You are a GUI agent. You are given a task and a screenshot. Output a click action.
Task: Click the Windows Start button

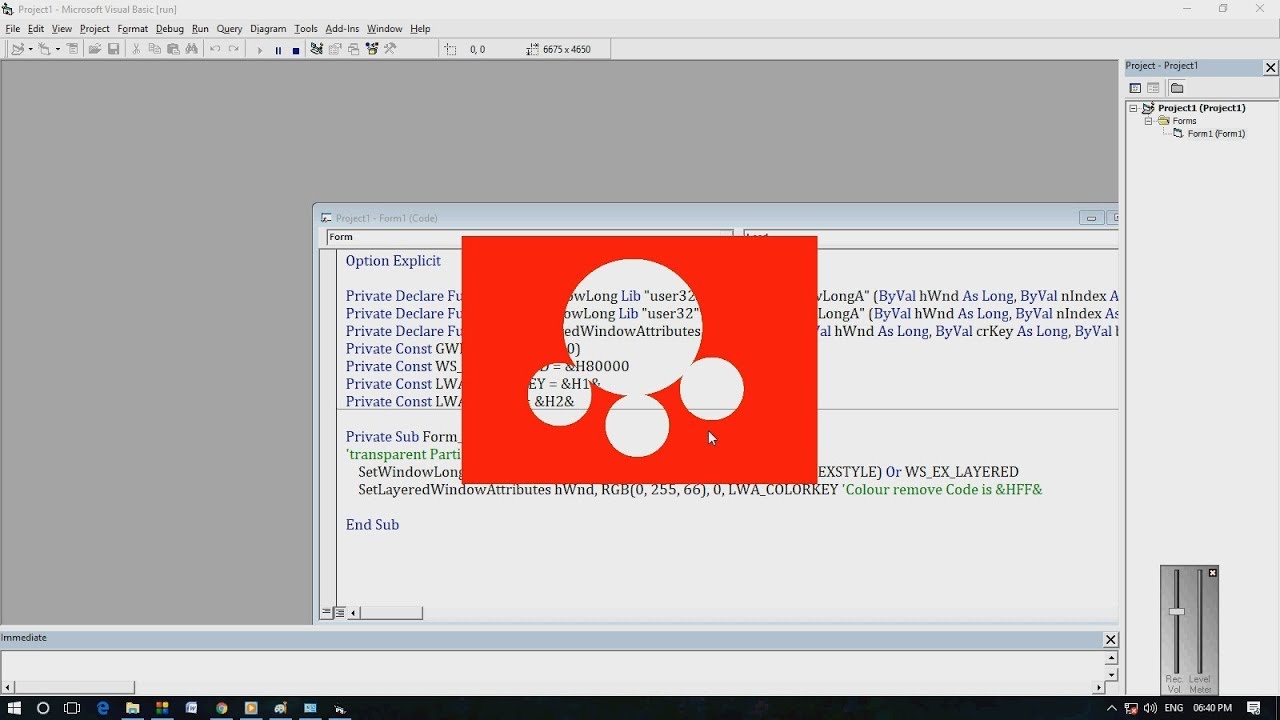point(14,708)
